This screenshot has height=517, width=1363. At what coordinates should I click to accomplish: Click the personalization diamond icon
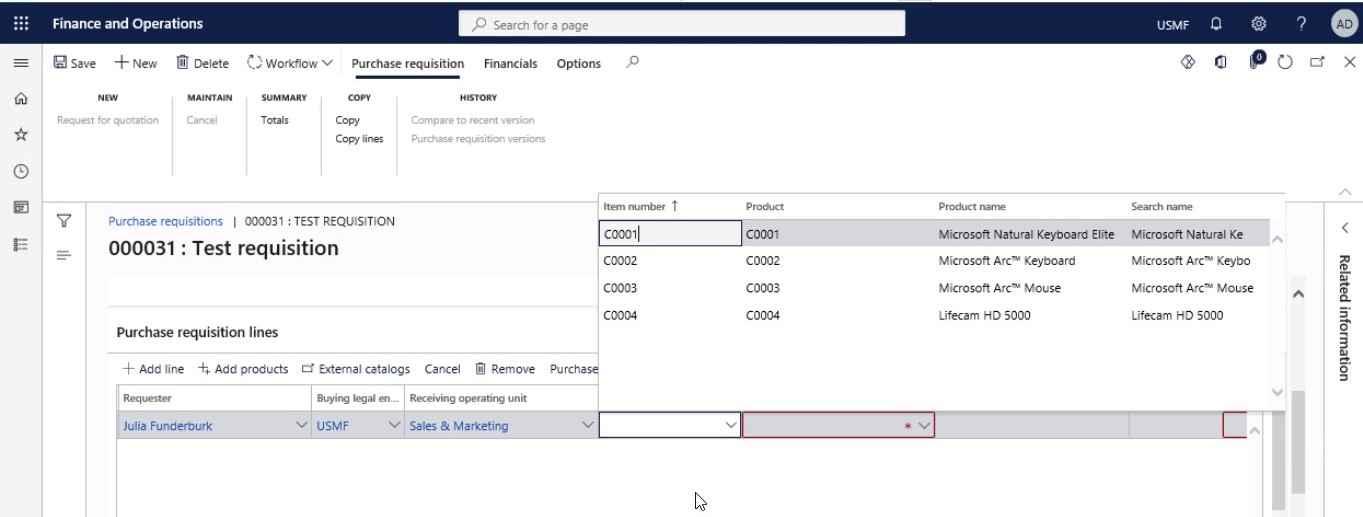click(x=1188, y=62)
